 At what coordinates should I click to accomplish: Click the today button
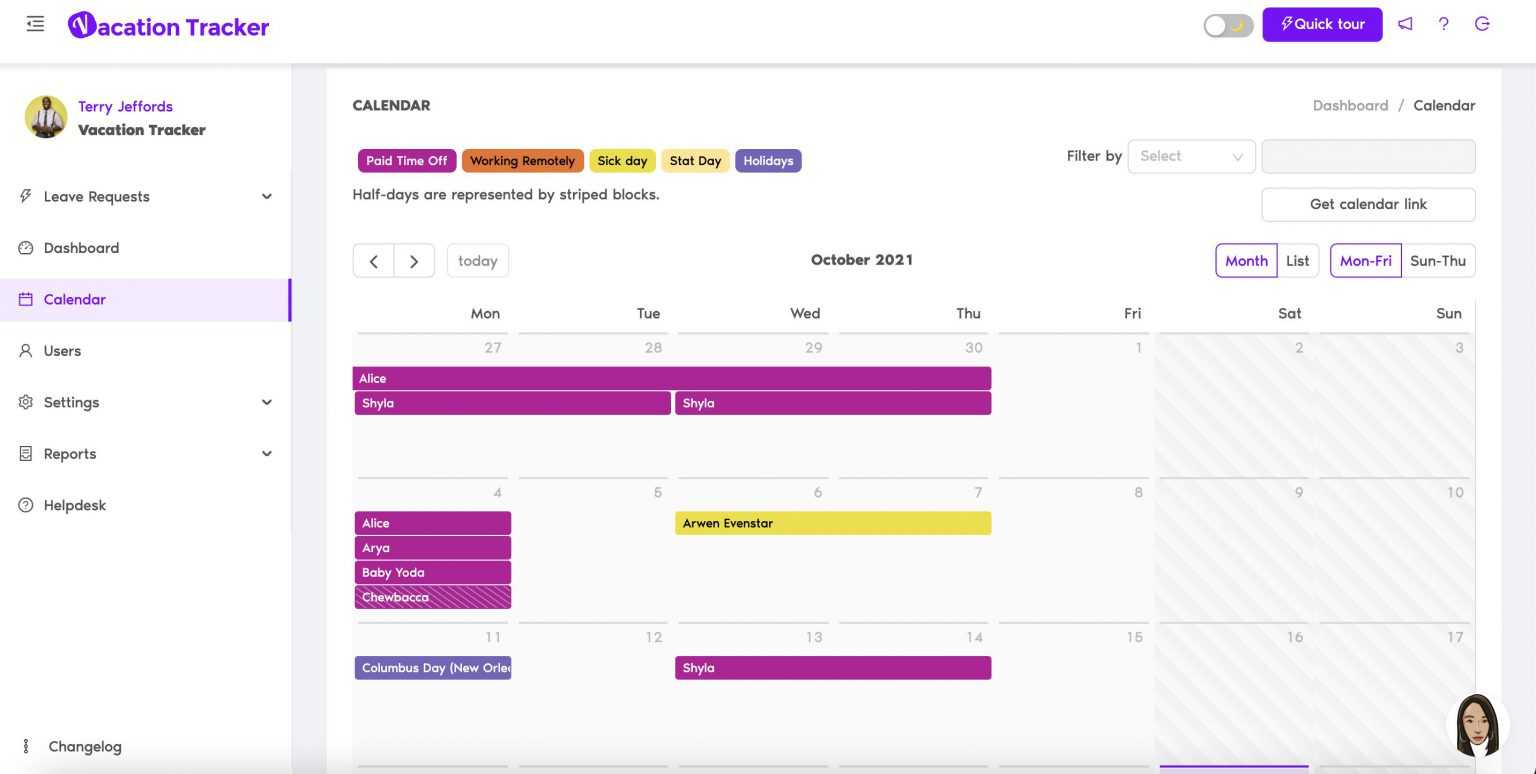[x=478, y=261]
